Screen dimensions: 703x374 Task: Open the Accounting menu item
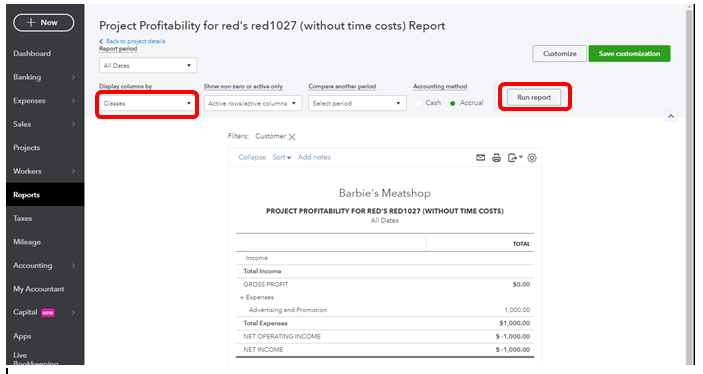(32, 265)
